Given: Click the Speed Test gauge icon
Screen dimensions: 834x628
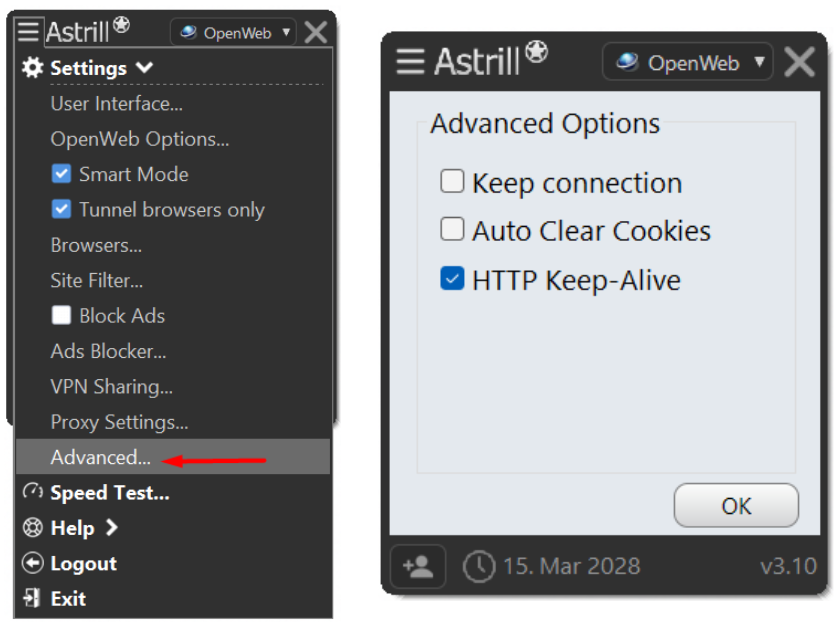Looking at the screenshot, I should [32, 491].
